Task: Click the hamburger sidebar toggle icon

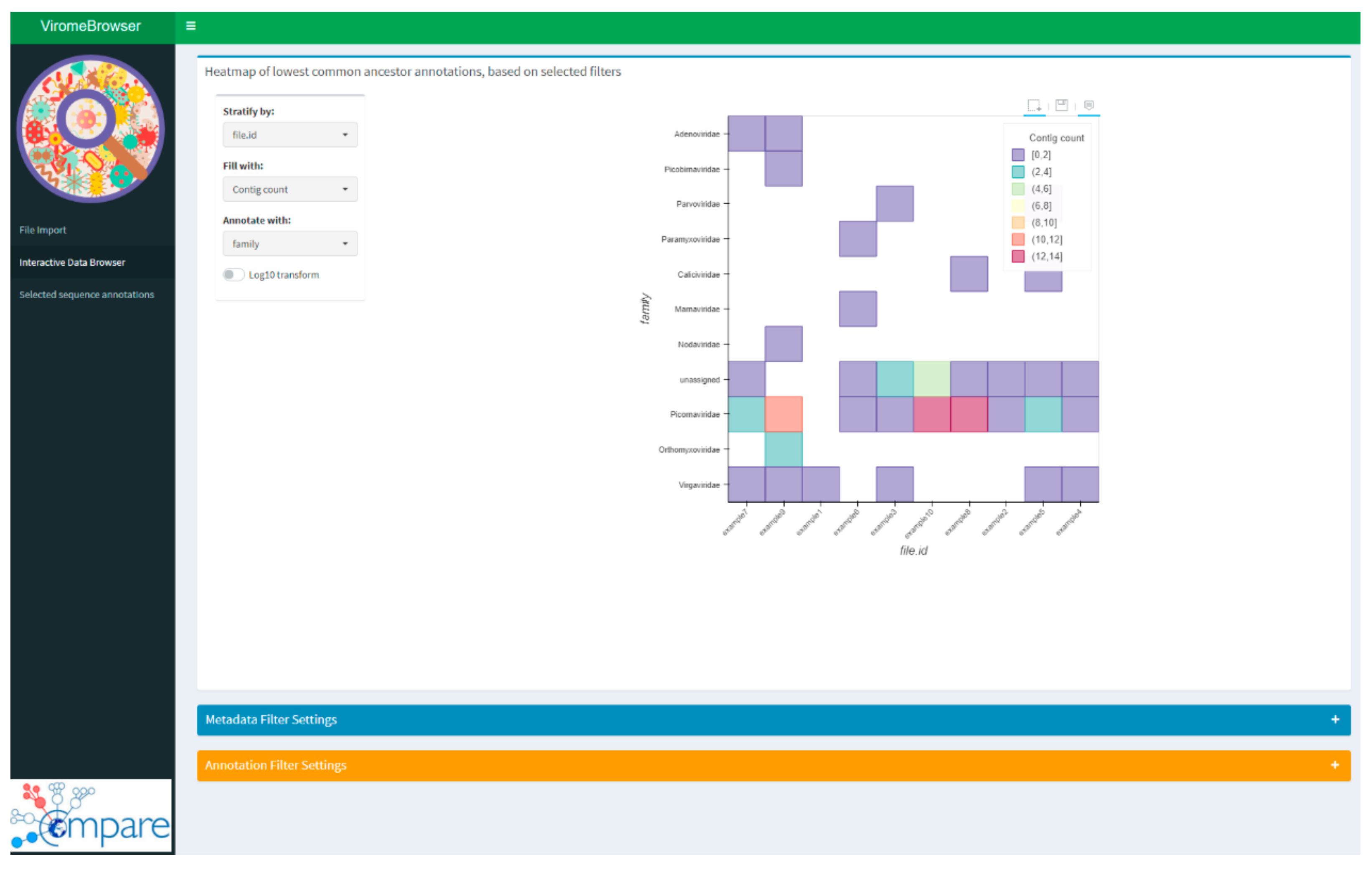Action: [191, 25]
